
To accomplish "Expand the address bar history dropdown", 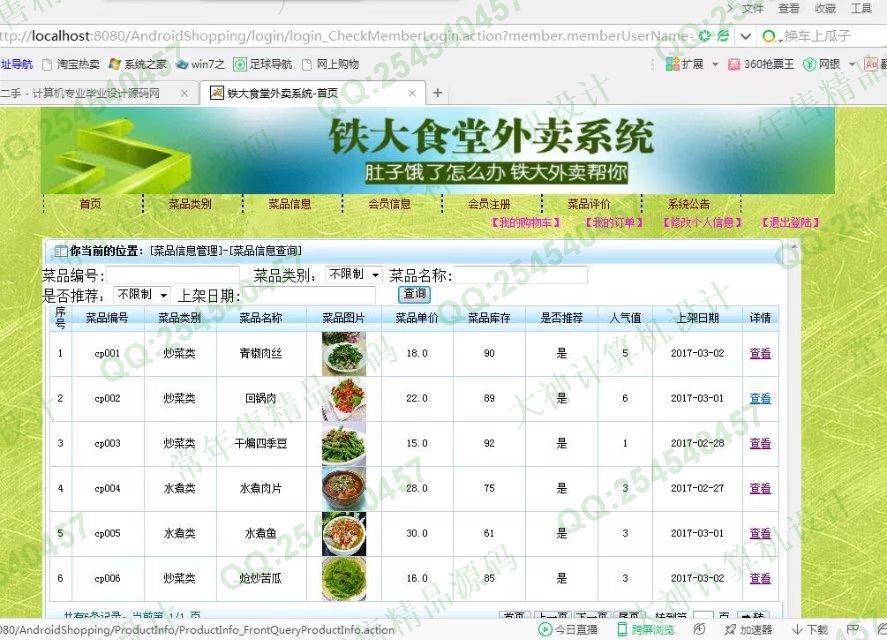I will pos(746,36).
